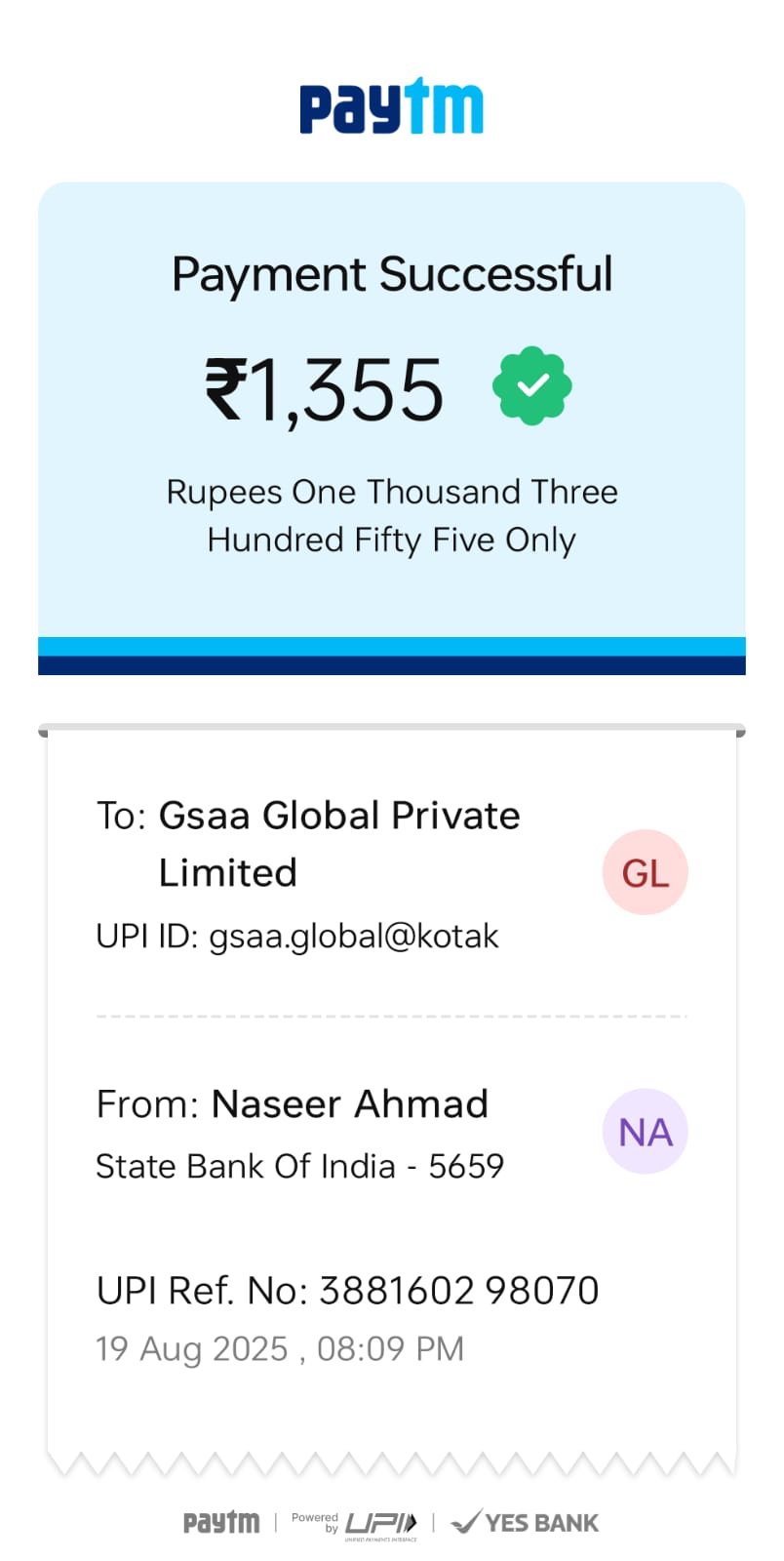The width and height of the screenshot is (784, 1561).
Task: Click the Powered by UPI logo
Action: 355,1524
